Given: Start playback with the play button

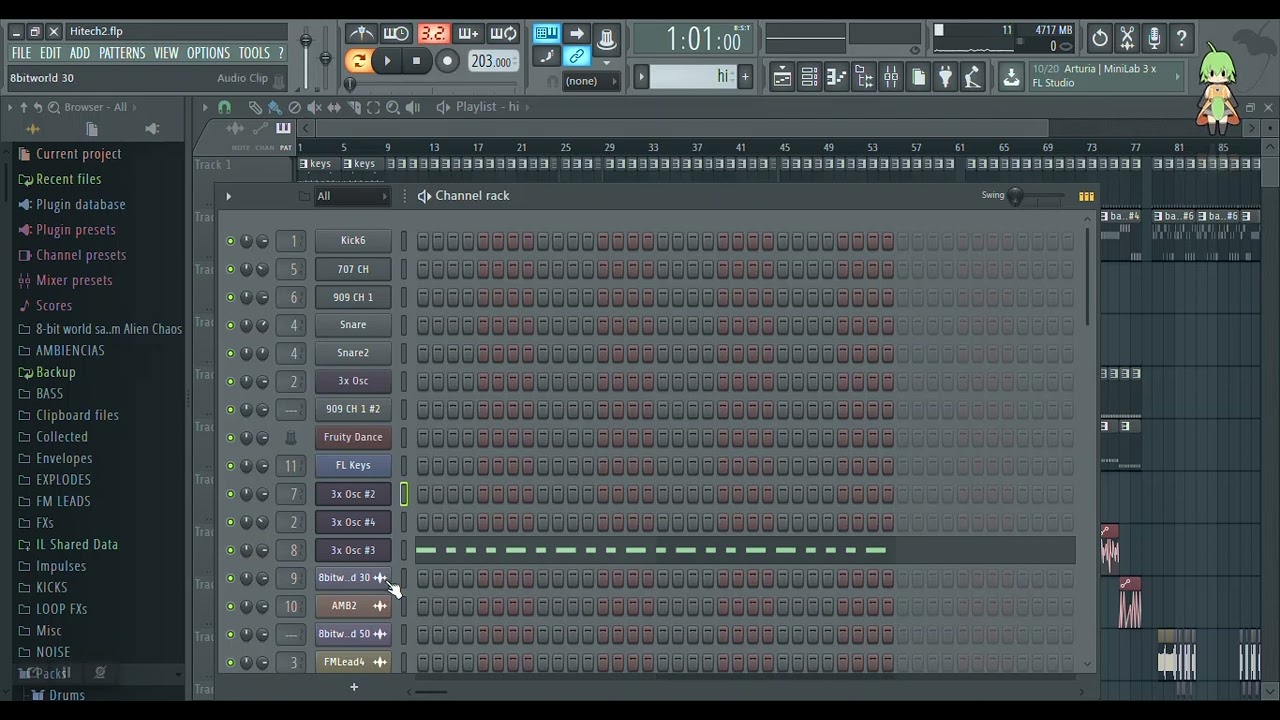Looking at the screenshot, I should 387,61.
